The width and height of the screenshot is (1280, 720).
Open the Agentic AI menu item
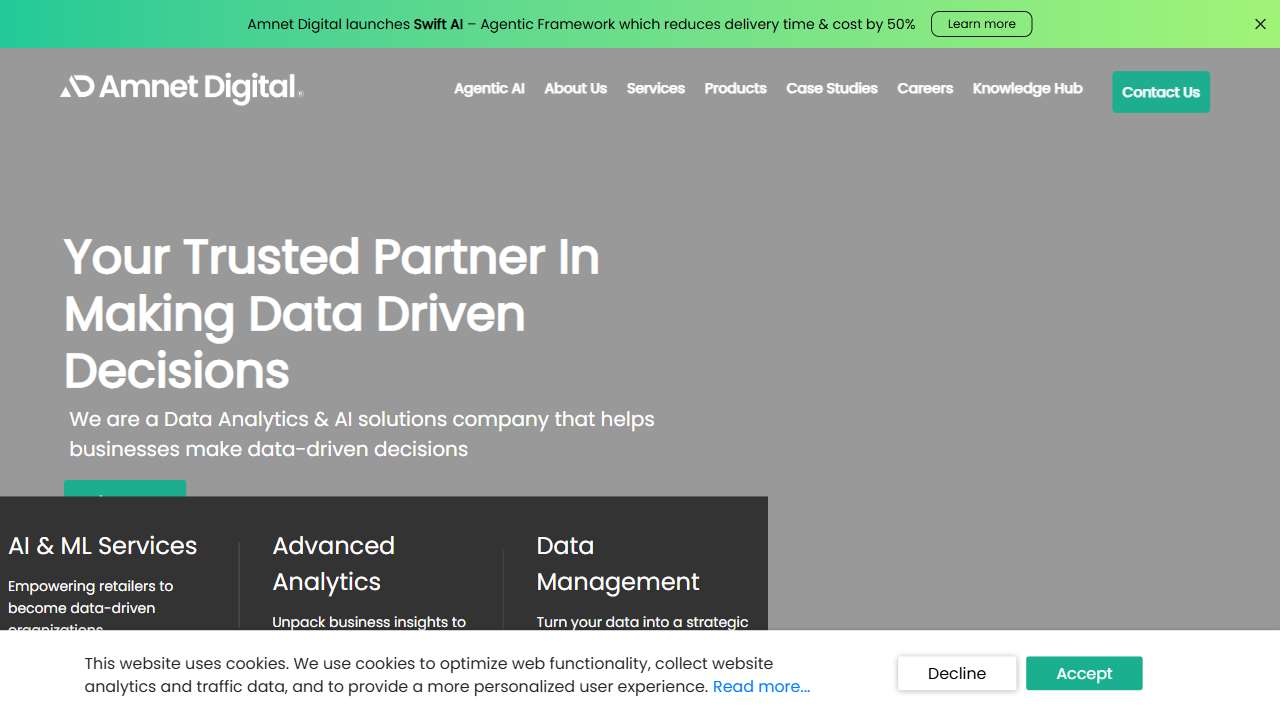[x=489, y=88]
